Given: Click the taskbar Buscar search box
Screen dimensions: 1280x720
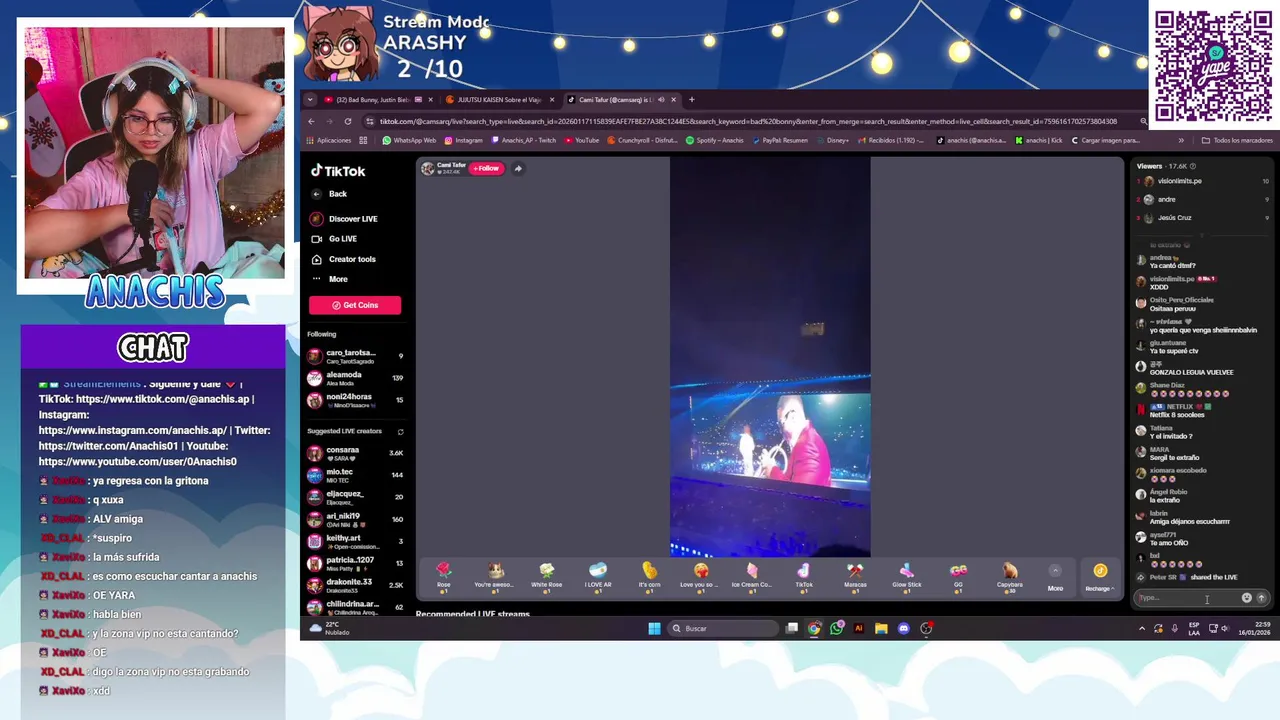Looking at the screenshot, I should tap(724, 628).
